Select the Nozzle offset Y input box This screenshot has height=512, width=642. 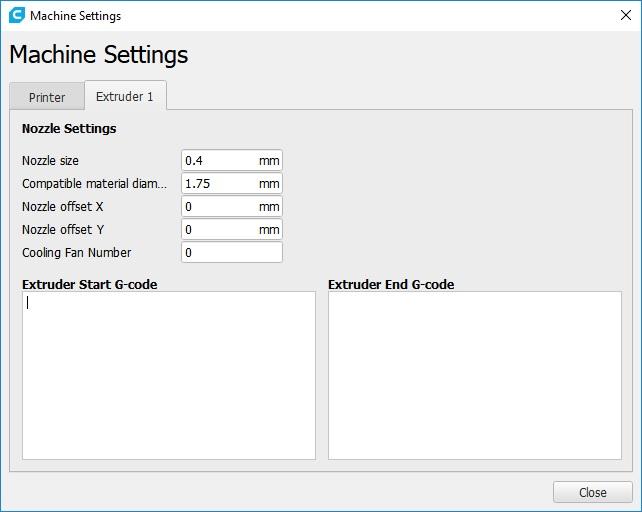pos(220,230)
